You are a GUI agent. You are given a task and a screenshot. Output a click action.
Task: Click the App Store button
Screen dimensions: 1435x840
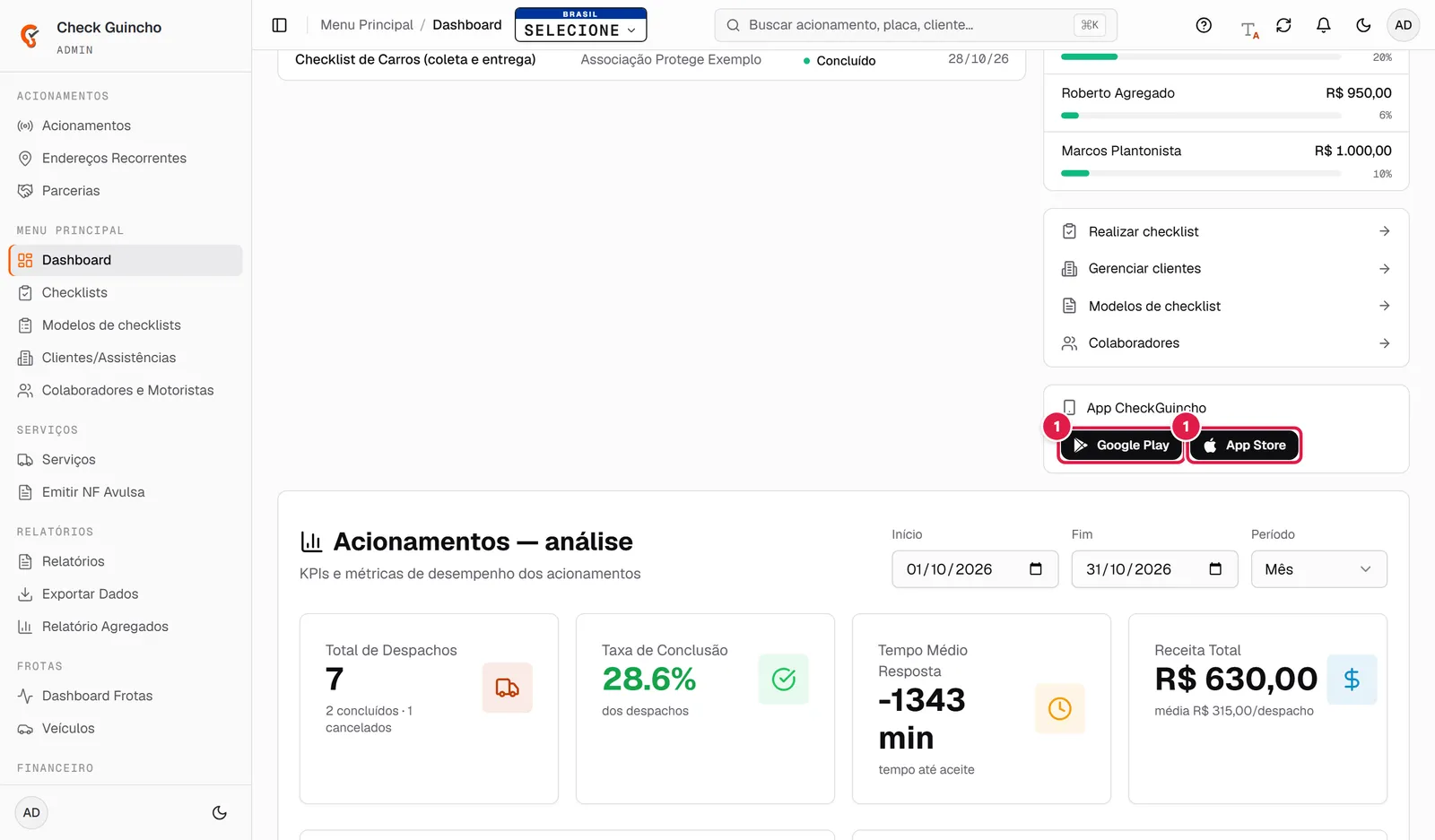(1244, 446)
